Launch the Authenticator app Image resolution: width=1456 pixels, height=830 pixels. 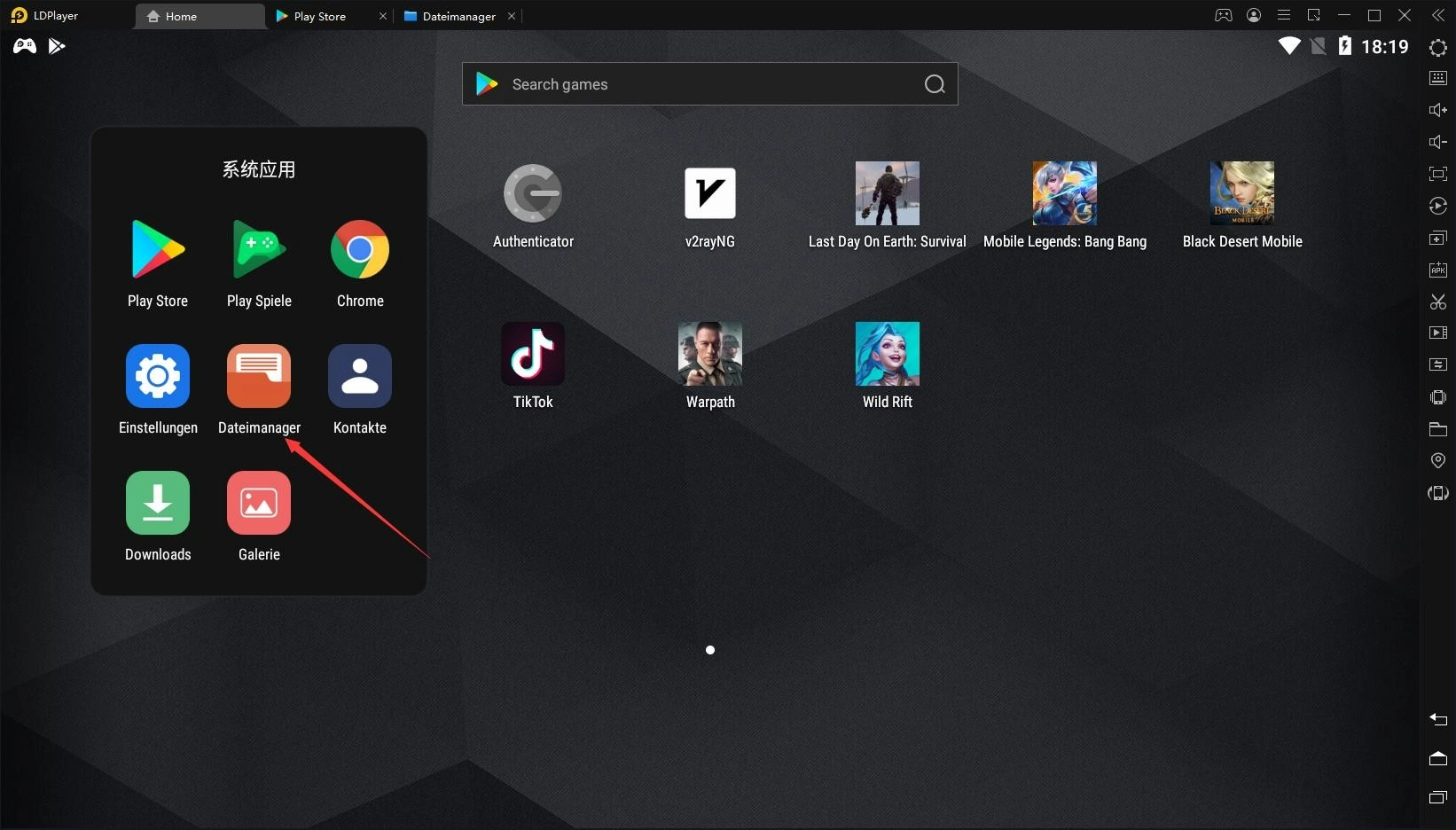point(533,193)
